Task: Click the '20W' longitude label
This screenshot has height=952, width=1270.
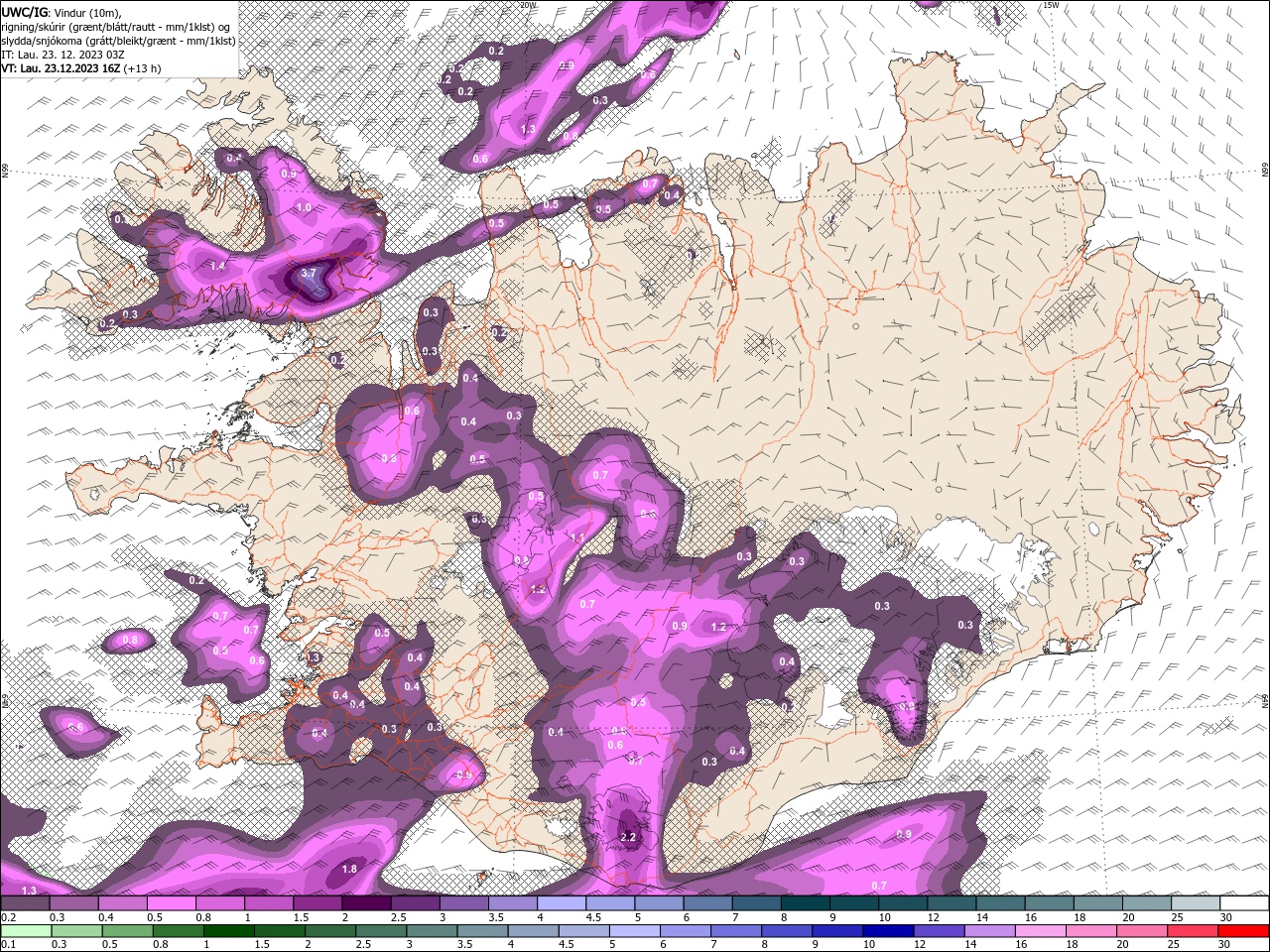Action: (528, 5)
